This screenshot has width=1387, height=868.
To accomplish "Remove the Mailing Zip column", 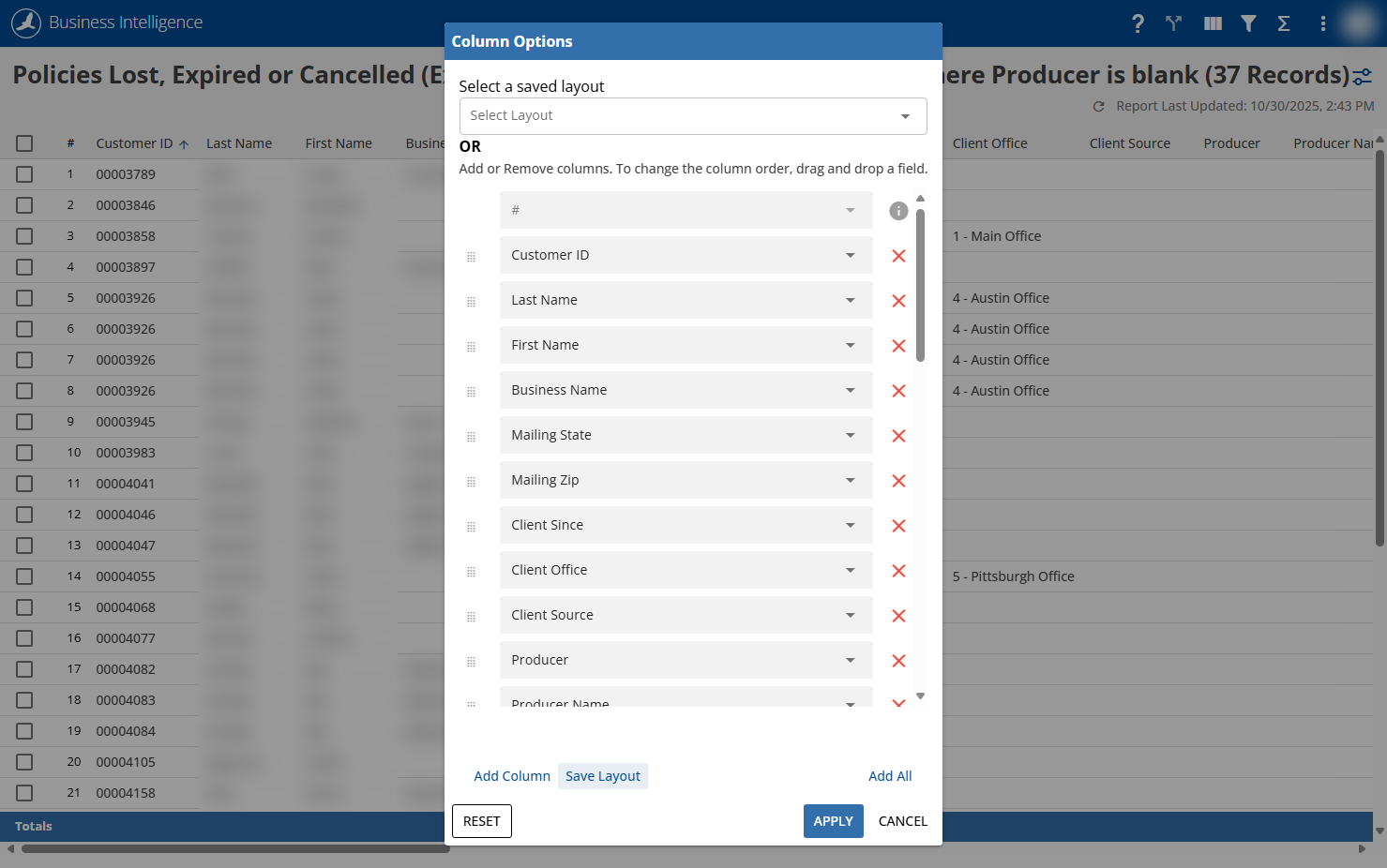I will (x=898, y=481).
